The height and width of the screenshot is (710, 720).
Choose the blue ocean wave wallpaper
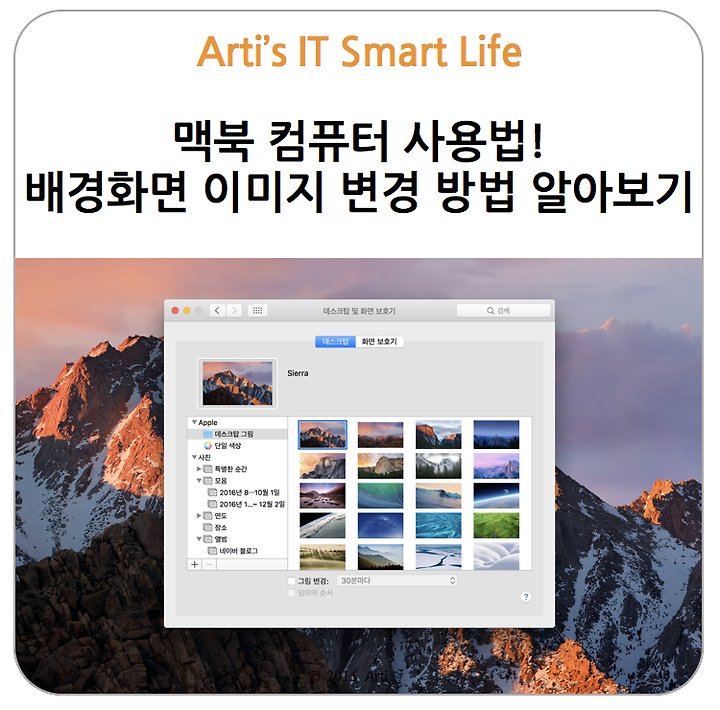(x=439, y=496)
